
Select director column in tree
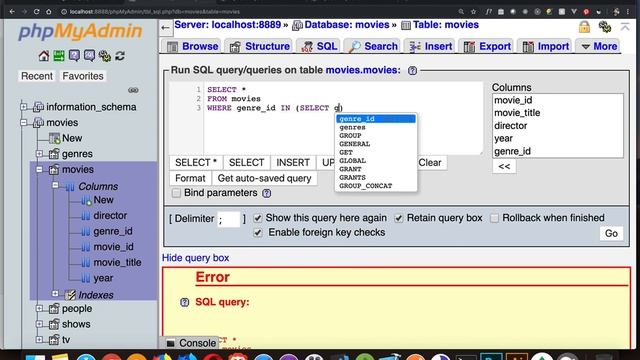coord(110,216)
